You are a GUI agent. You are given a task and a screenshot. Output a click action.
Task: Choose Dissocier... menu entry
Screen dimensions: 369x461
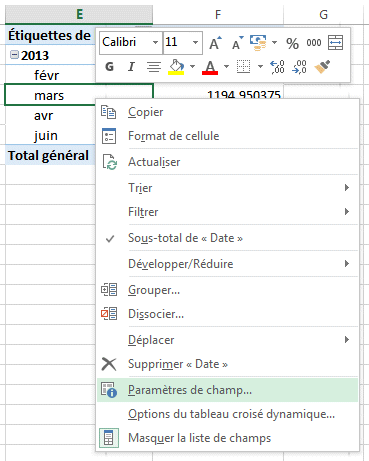(228, 314)
